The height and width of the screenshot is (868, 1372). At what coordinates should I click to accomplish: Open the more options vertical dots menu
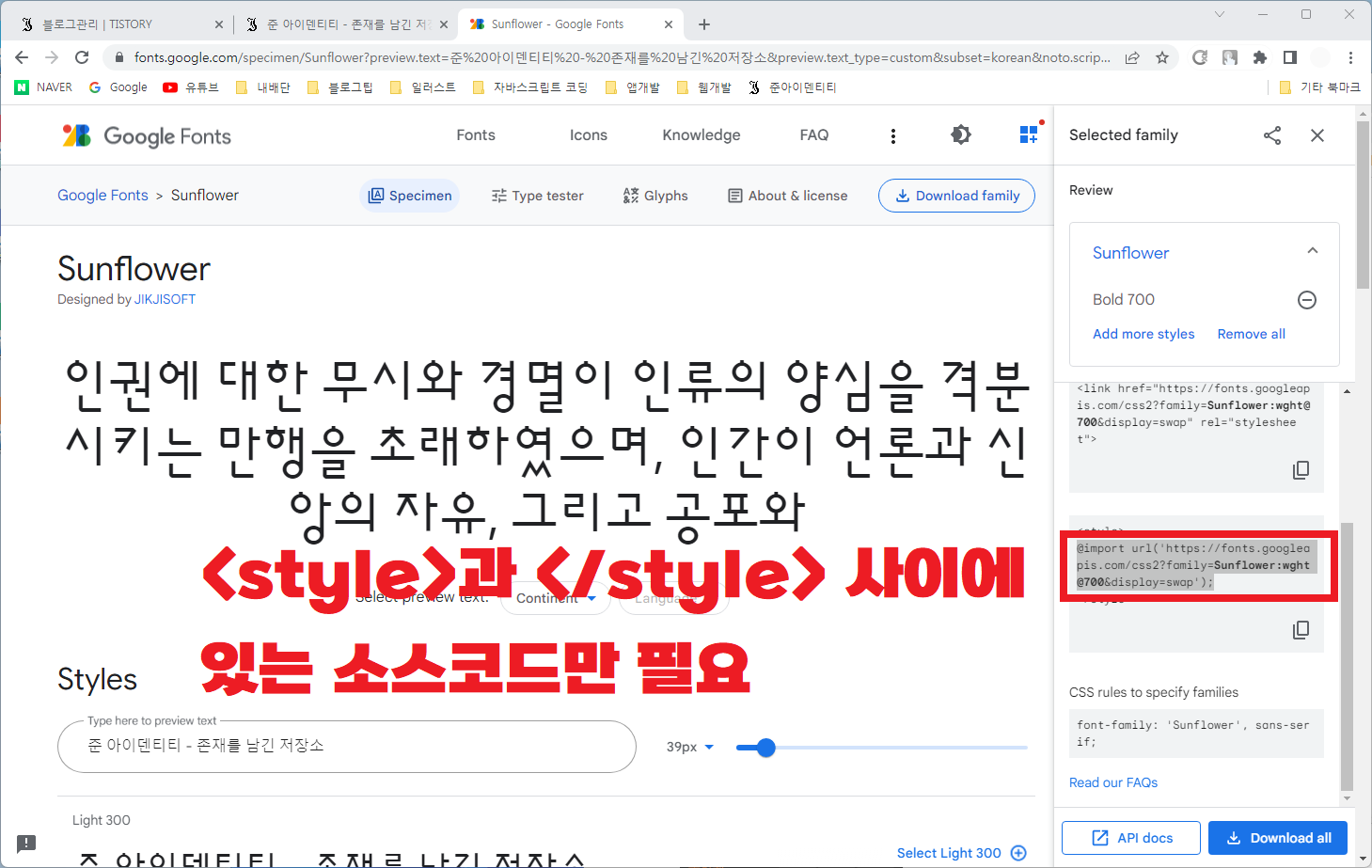coord(892,135)
